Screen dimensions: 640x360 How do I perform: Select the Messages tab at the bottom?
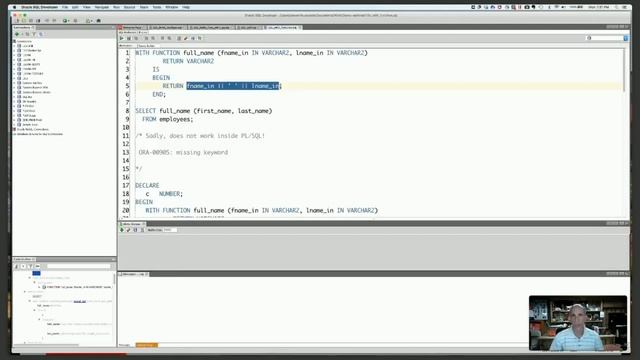point(124,345)
